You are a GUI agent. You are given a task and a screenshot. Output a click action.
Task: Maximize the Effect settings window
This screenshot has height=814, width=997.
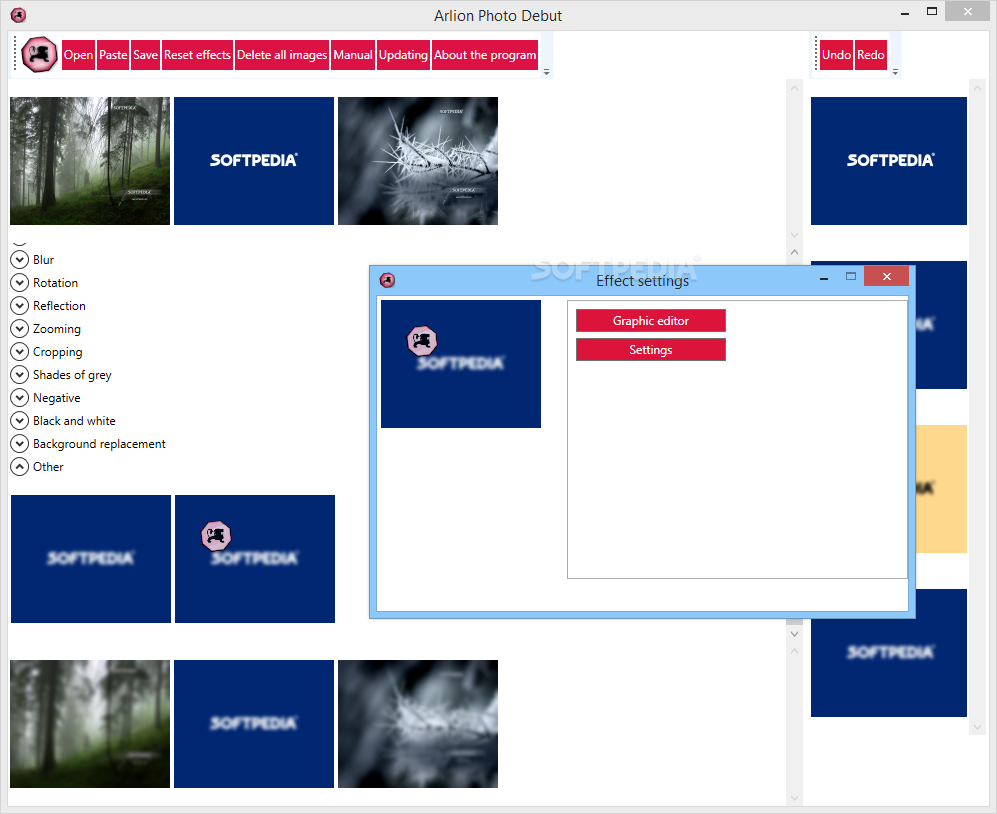(851, 276)
